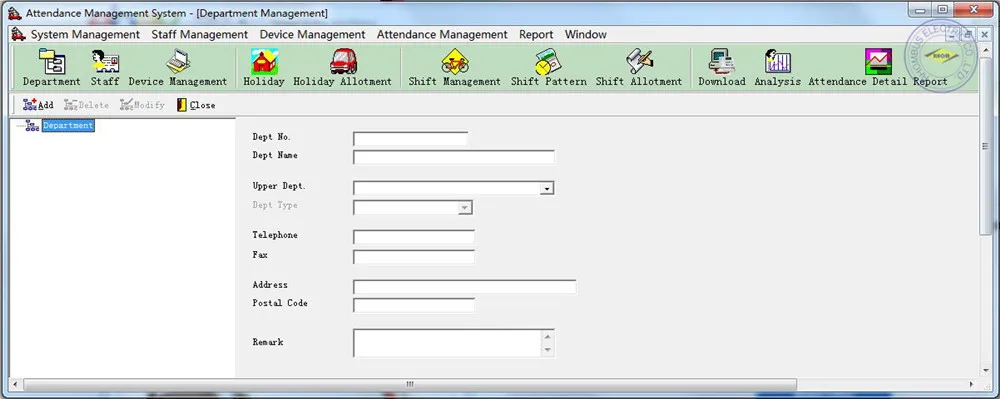Click the Postal Code input field
This screenshot has height=399, width=1000.
click(413, 305)
